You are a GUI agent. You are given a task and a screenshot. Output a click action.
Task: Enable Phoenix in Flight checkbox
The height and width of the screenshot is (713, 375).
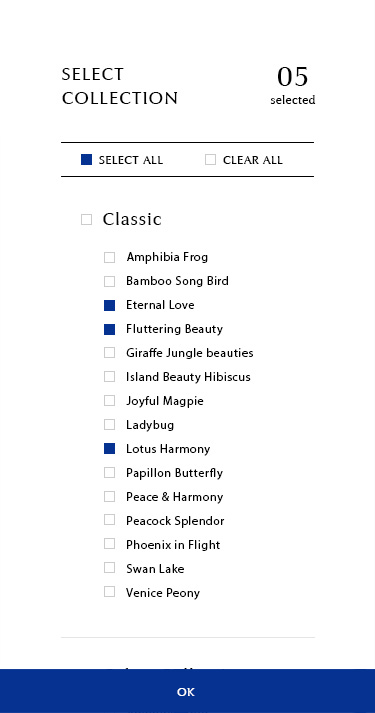[x=110, y=544]
